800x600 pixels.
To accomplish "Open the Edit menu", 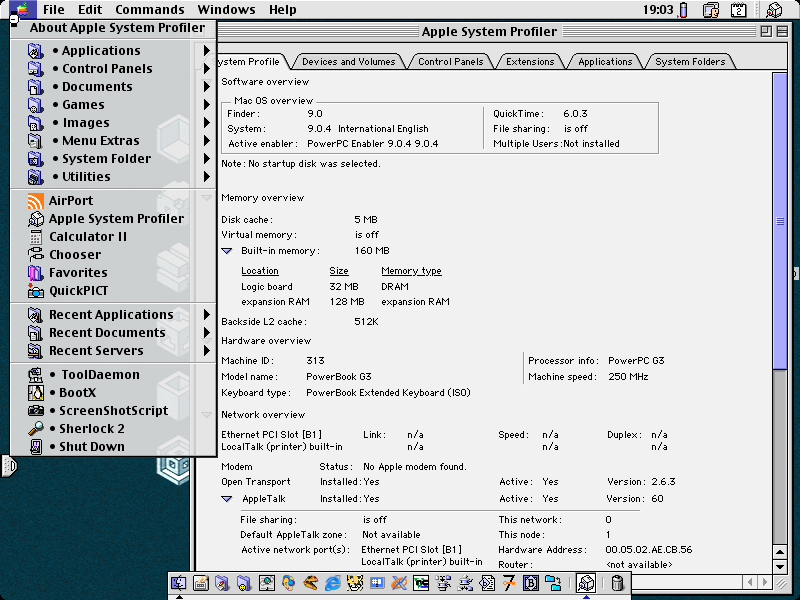I will [x=90, y=10].
